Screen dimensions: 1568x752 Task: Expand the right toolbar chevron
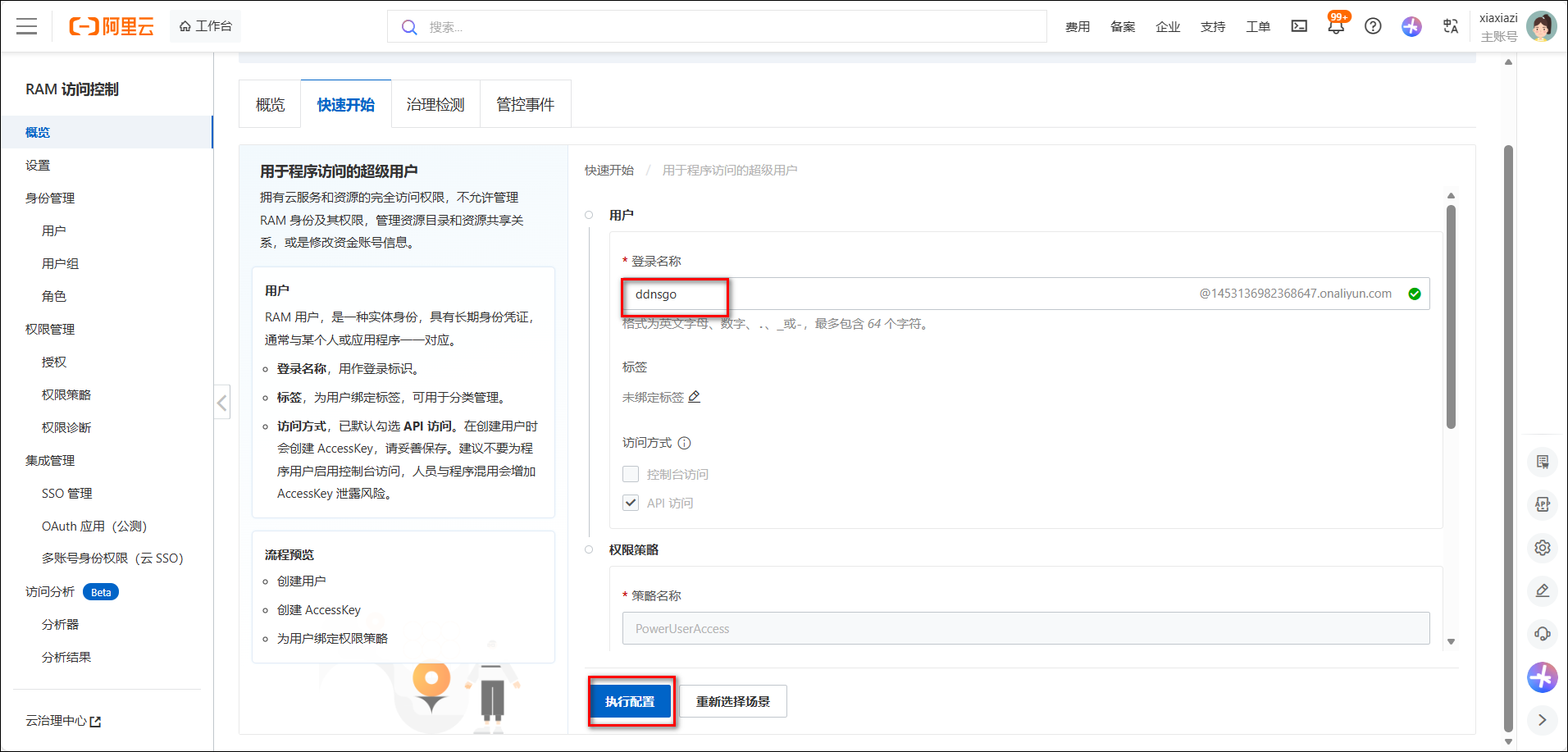coord(1543,720)
